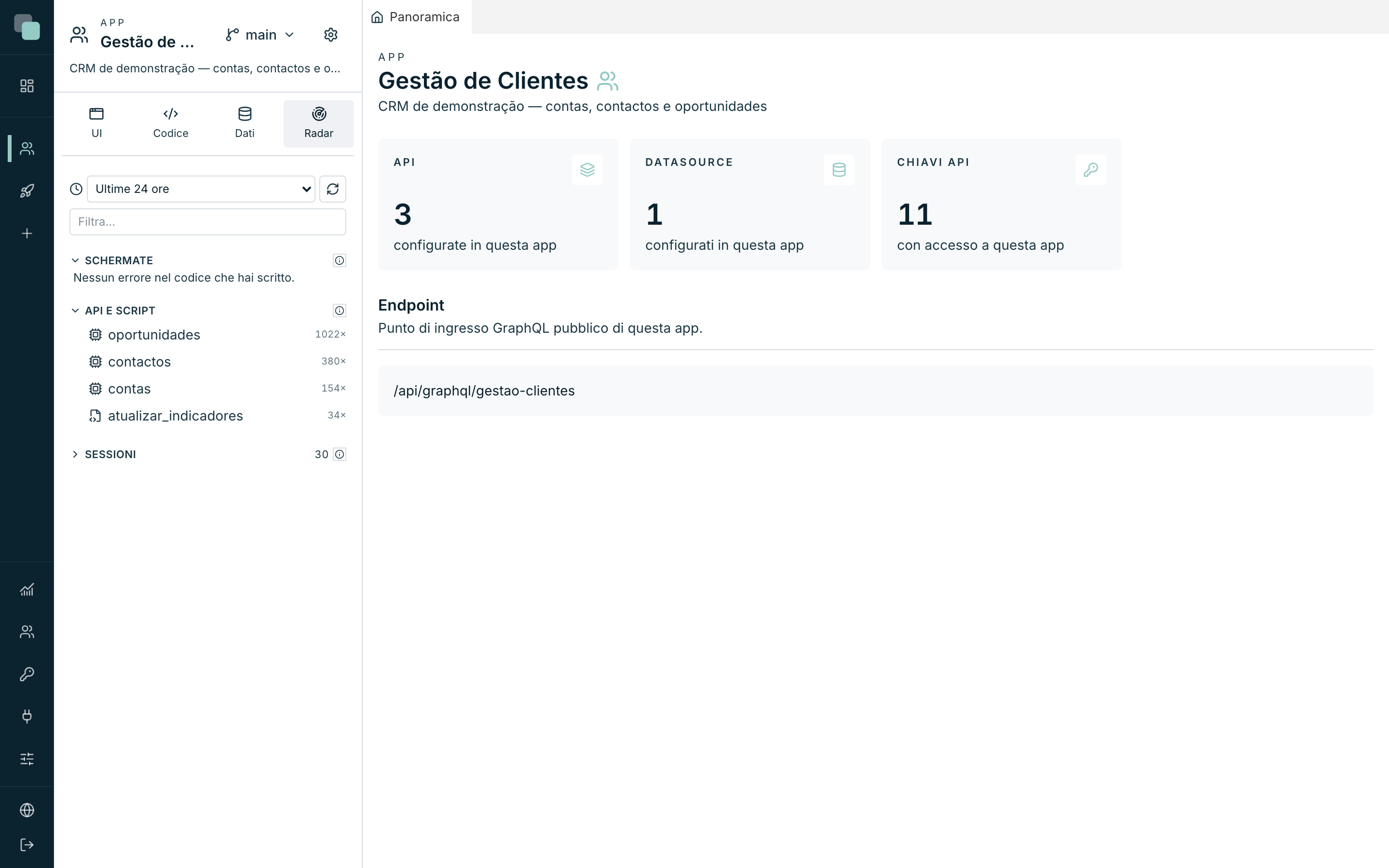1389x868 pixels.
Task: Select the active users app icon in sidebar
Action: [x=27, y=149]
